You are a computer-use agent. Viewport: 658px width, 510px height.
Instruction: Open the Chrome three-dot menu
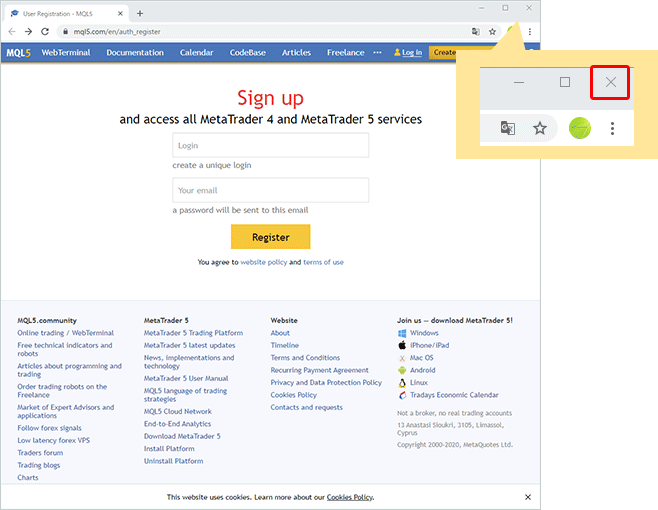pos(530,31)
